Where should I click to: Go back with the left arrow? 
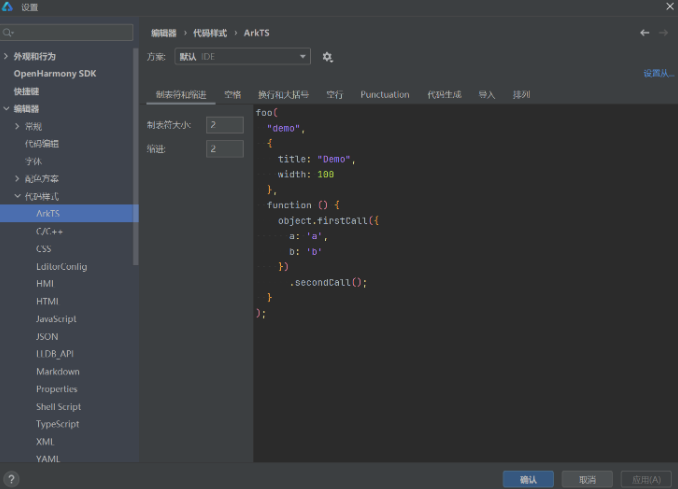coord(644,33)
